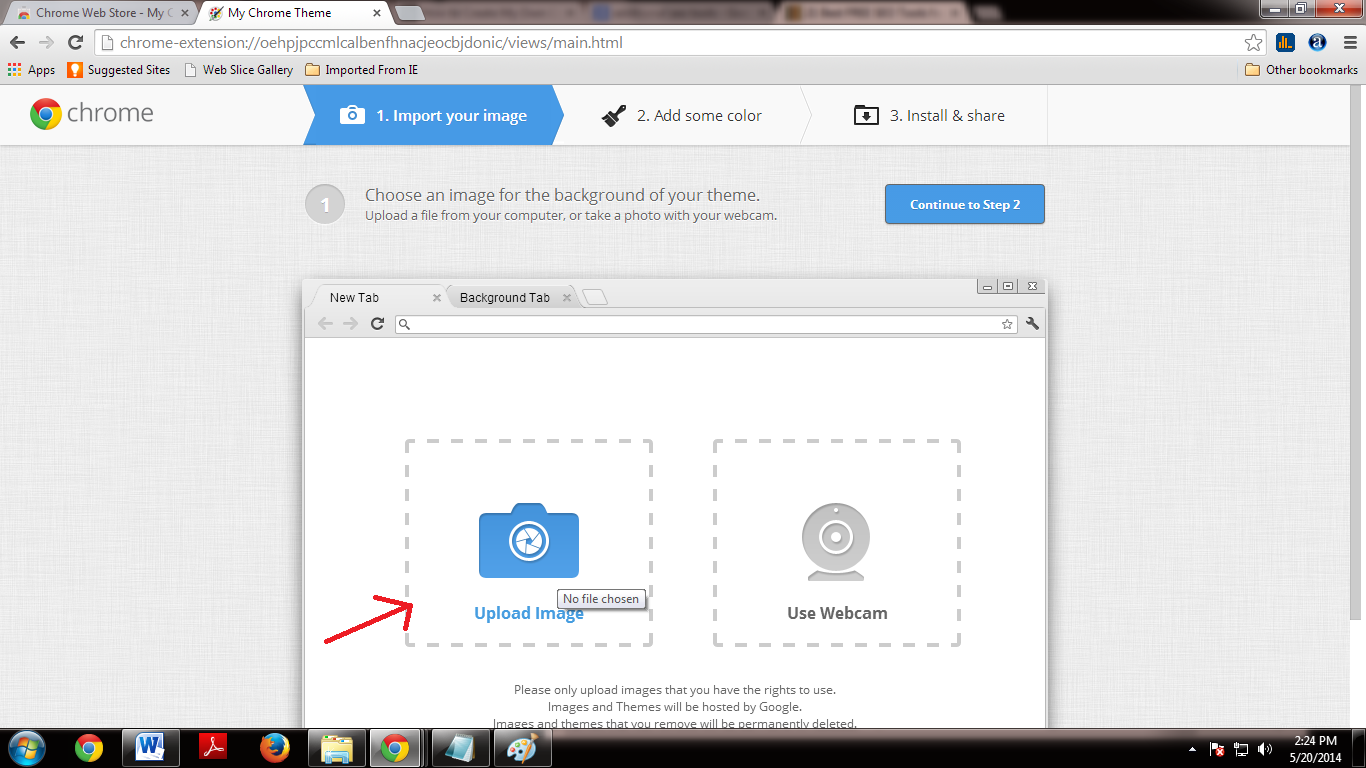This screenshot has height=768, width=1366.
Task: Open Suggested Sites bookmark
Action: click(119, 70)
